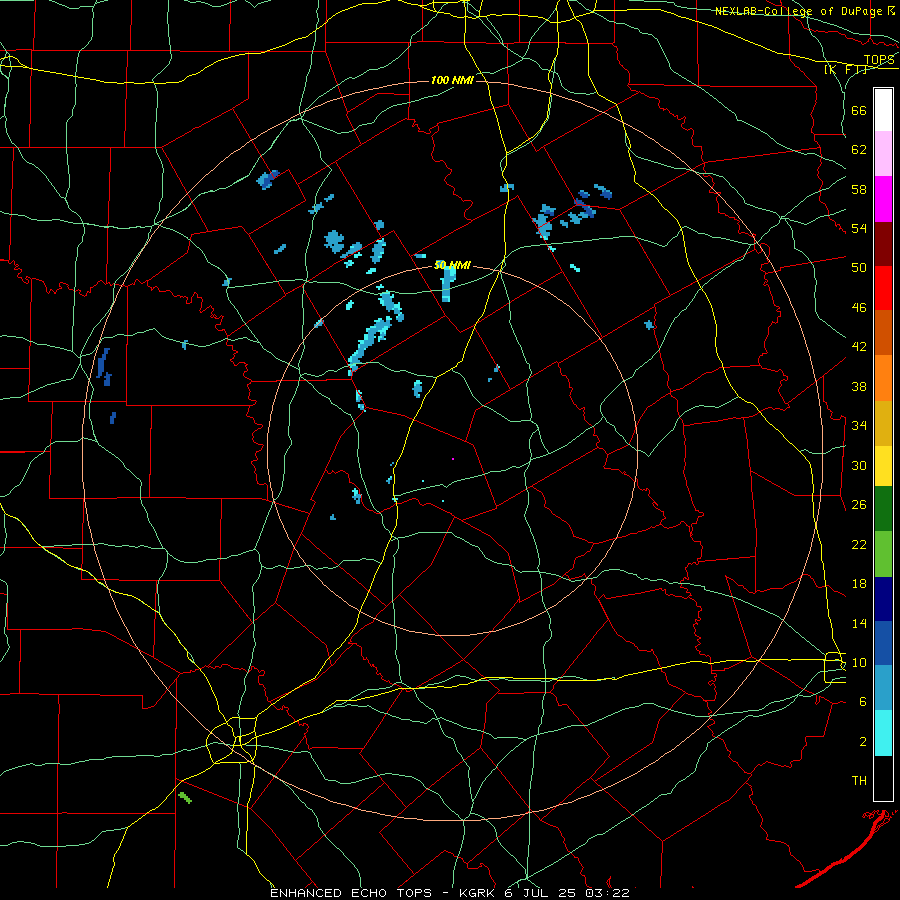900x900 pixels.
Task: Select the "50" legend label
Action: click(x=859, y=268)
